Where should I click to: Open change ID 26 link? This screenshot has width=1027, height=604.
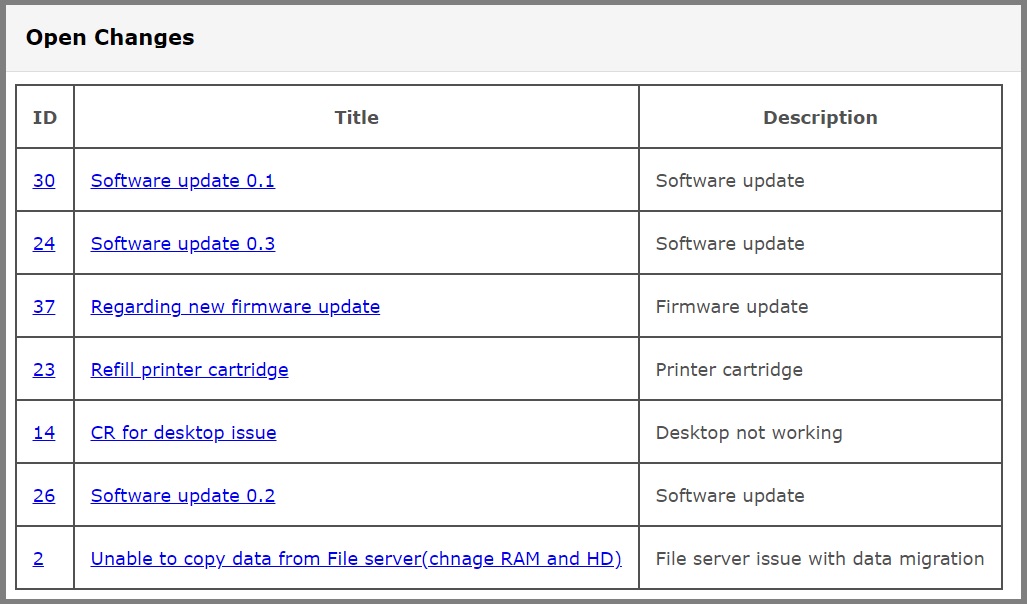click(44, 495)
